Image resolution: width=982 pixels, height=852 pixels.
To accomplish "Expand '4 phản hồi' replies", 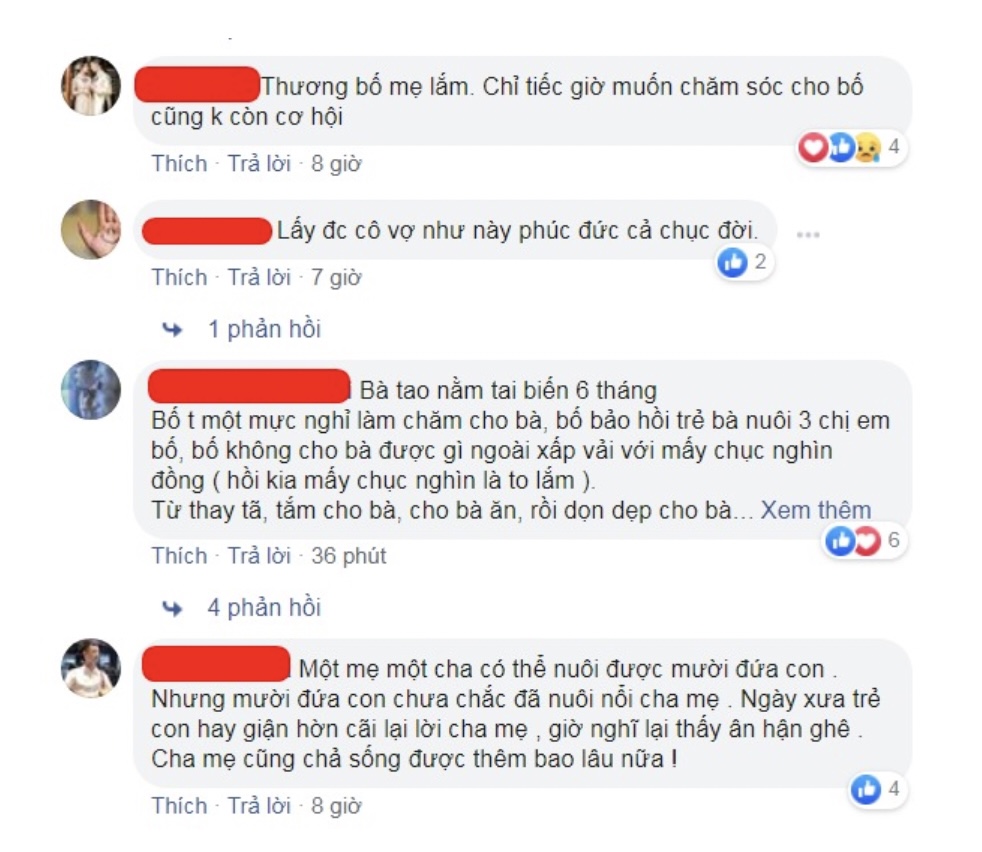I will (264, 608).
